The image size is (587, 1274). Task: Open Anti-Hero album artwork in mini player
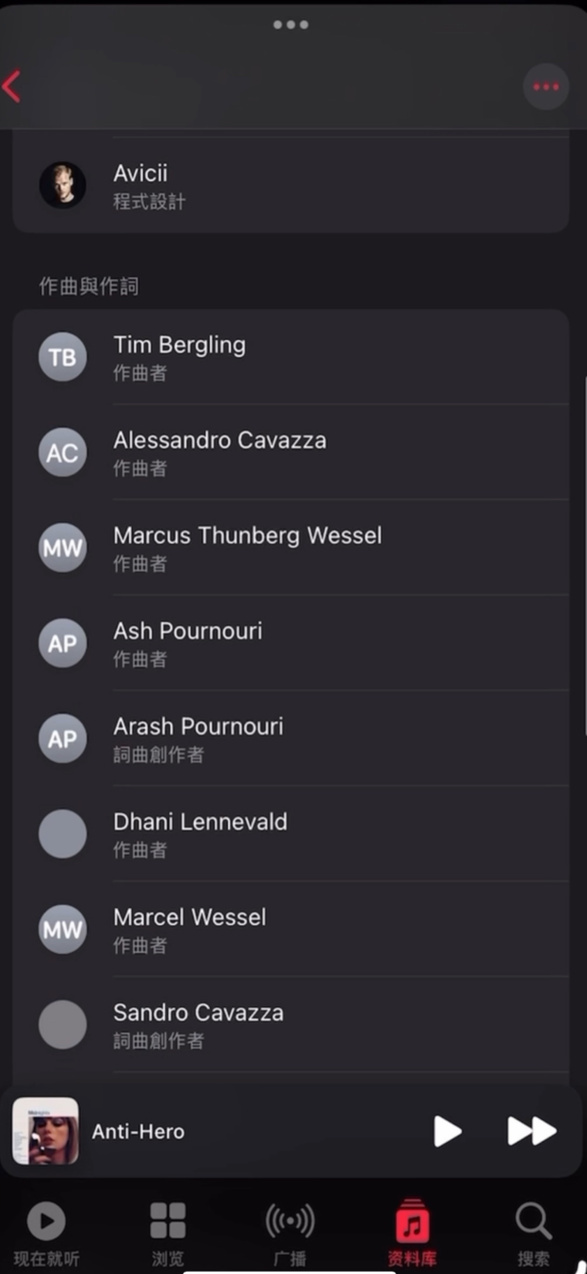(45, 1131)
